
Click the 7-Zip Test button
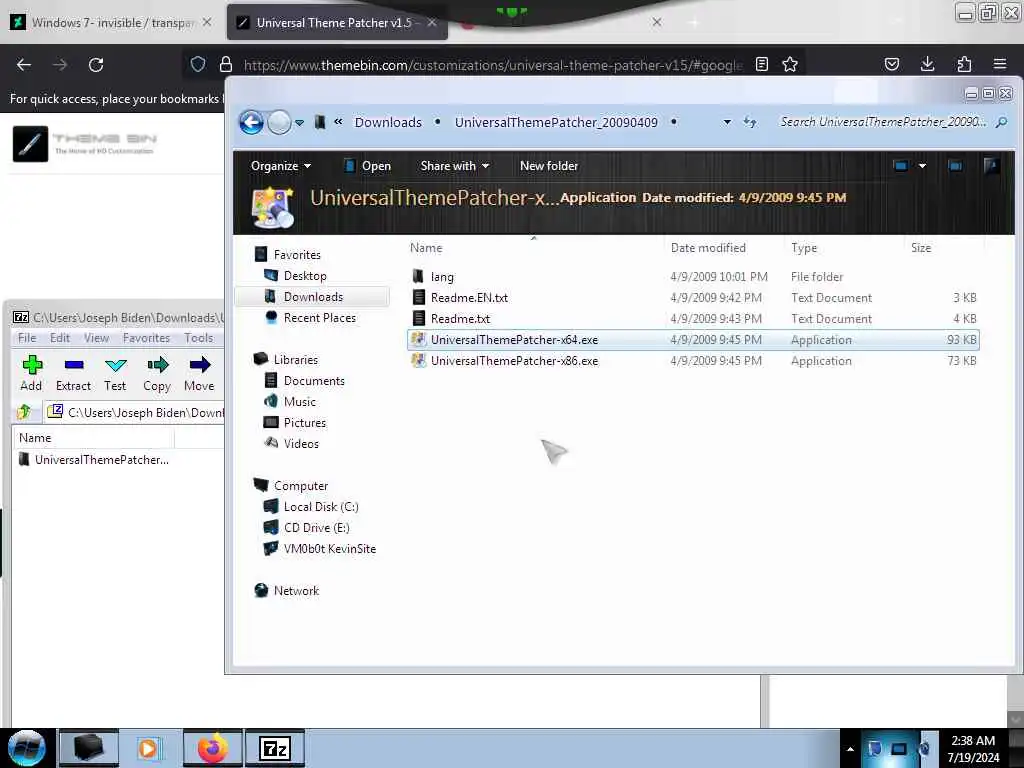[x=115, y=374]
